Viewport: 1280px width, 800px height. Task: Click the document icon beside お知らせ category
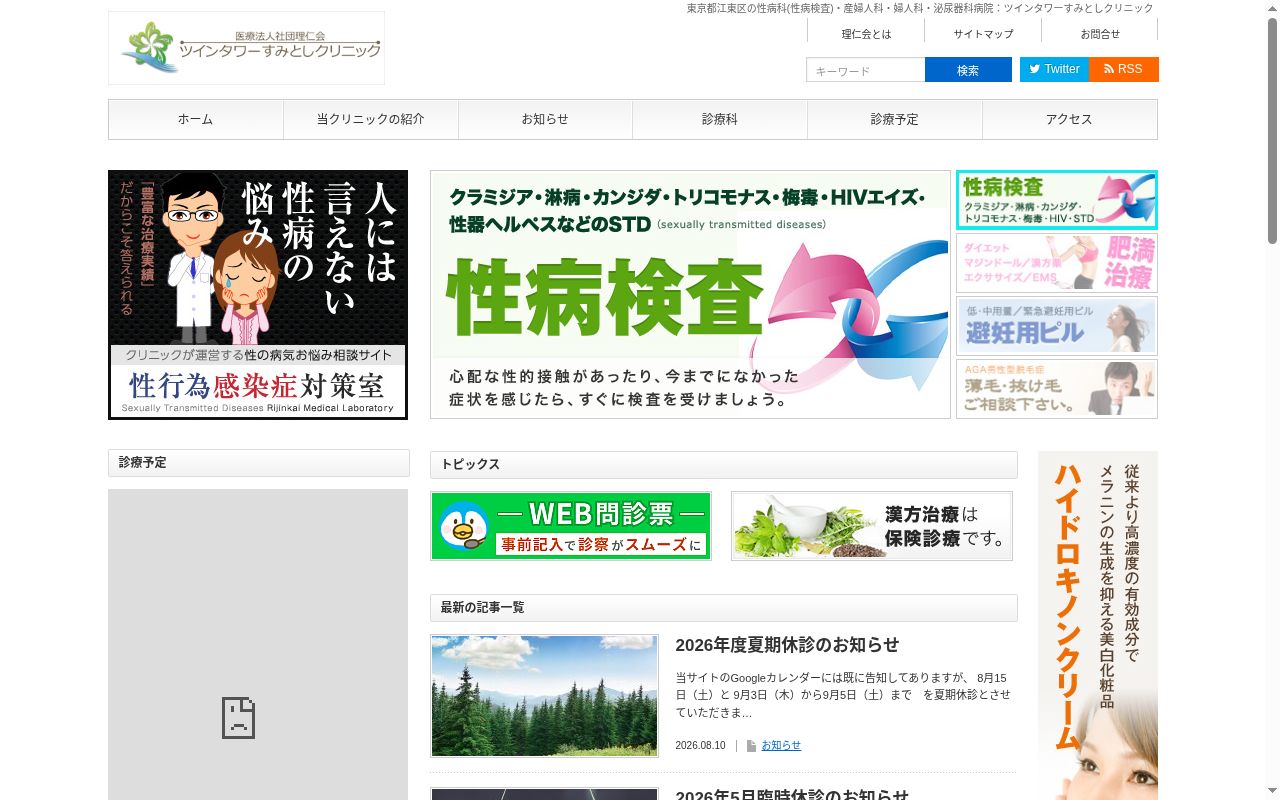751,746
